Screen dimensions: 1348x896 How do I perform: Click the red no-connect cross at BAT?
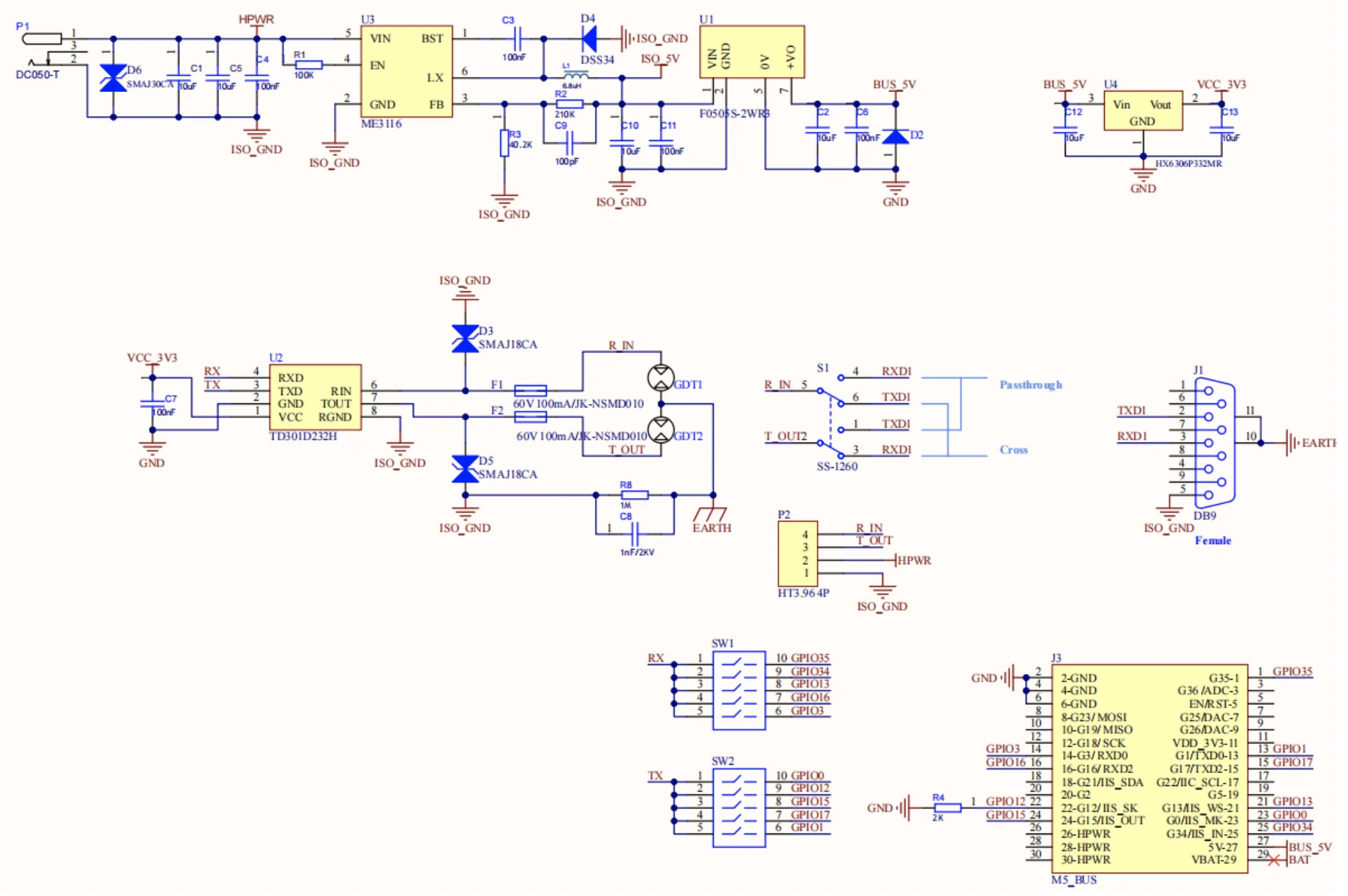click(x=1275, y=860)
